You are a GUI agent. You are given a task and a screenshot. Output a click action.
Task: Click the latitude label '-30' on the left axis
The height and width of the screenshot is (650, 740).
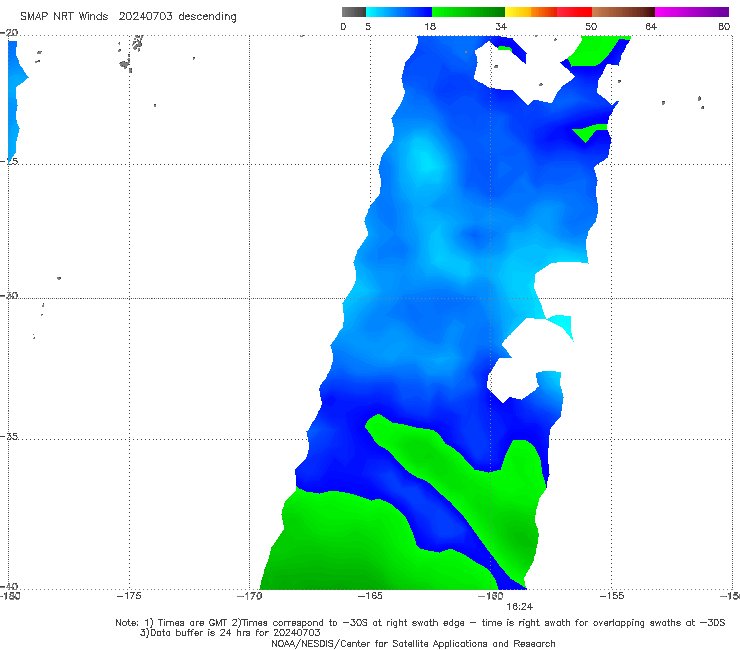(9, 295)
